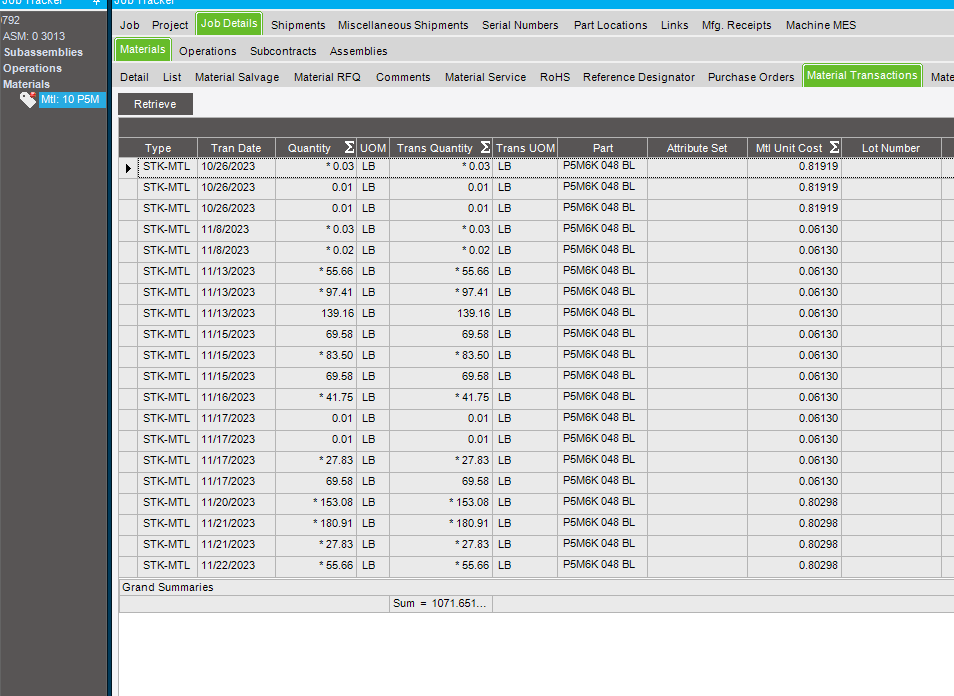
Task: Select the Materials sub-tab
Action: pyautogui.click(x=142, y=49)
